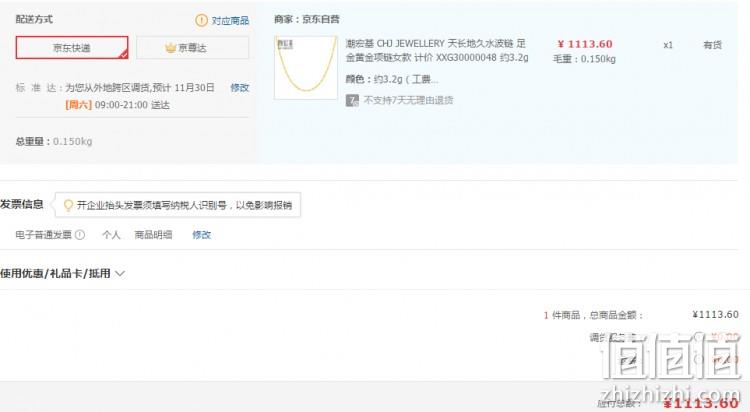
Task: Click the info icon beside 电子普通发票
Action: tap(80, 234)
